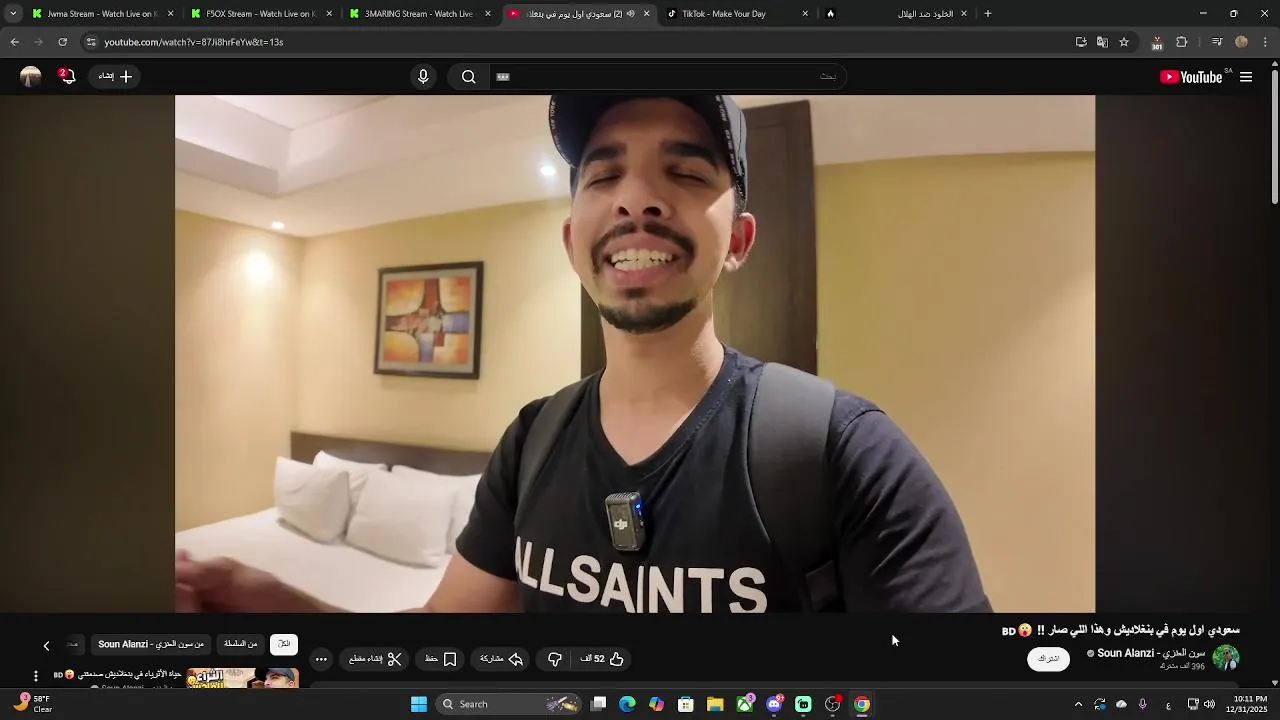The width and height of the screenshot is (1280, 720).
Task: Open account avatar menu on YouTube
Action: click(31, 76)
